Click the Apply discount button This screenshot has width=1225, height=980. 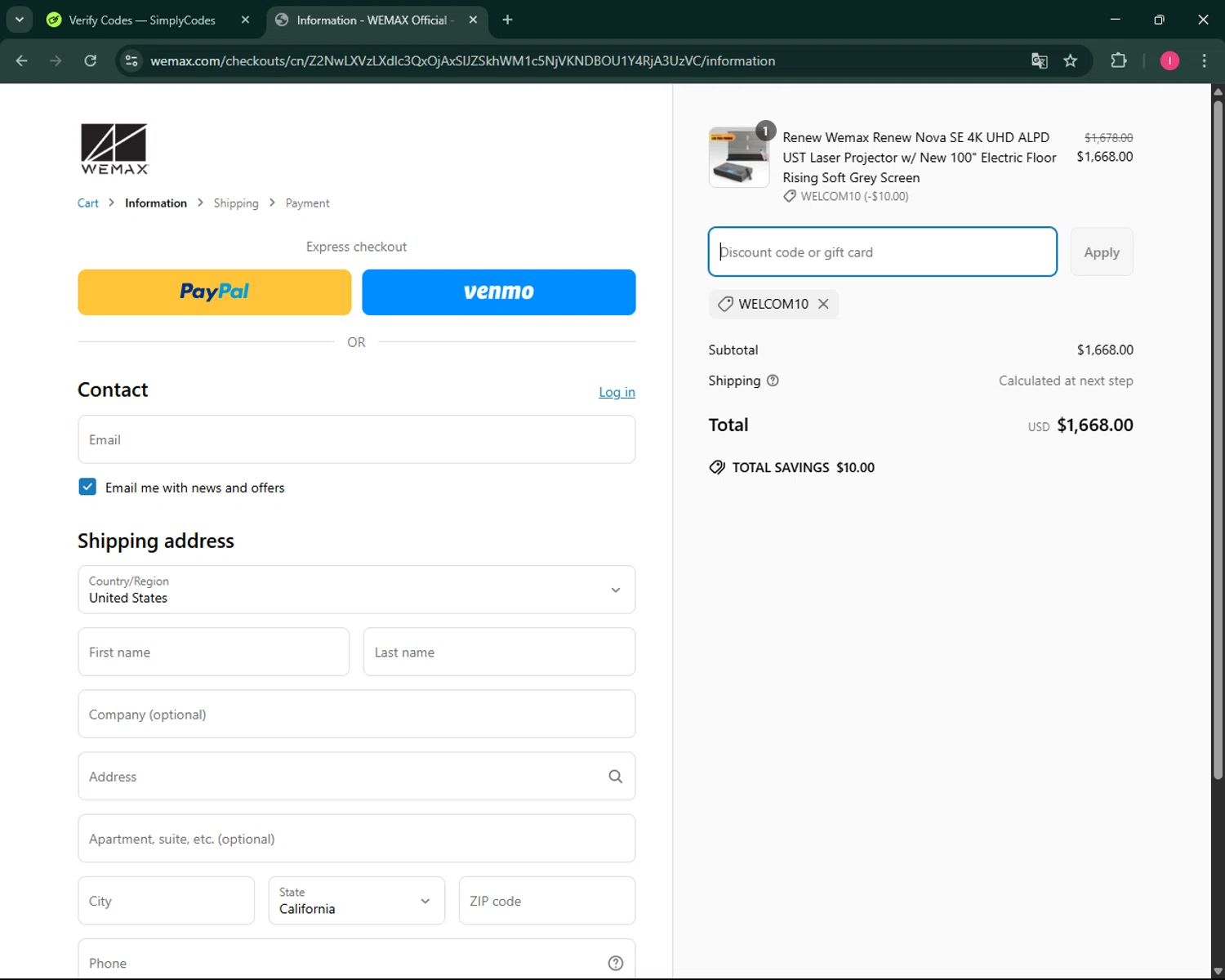tap(1102, 252)
